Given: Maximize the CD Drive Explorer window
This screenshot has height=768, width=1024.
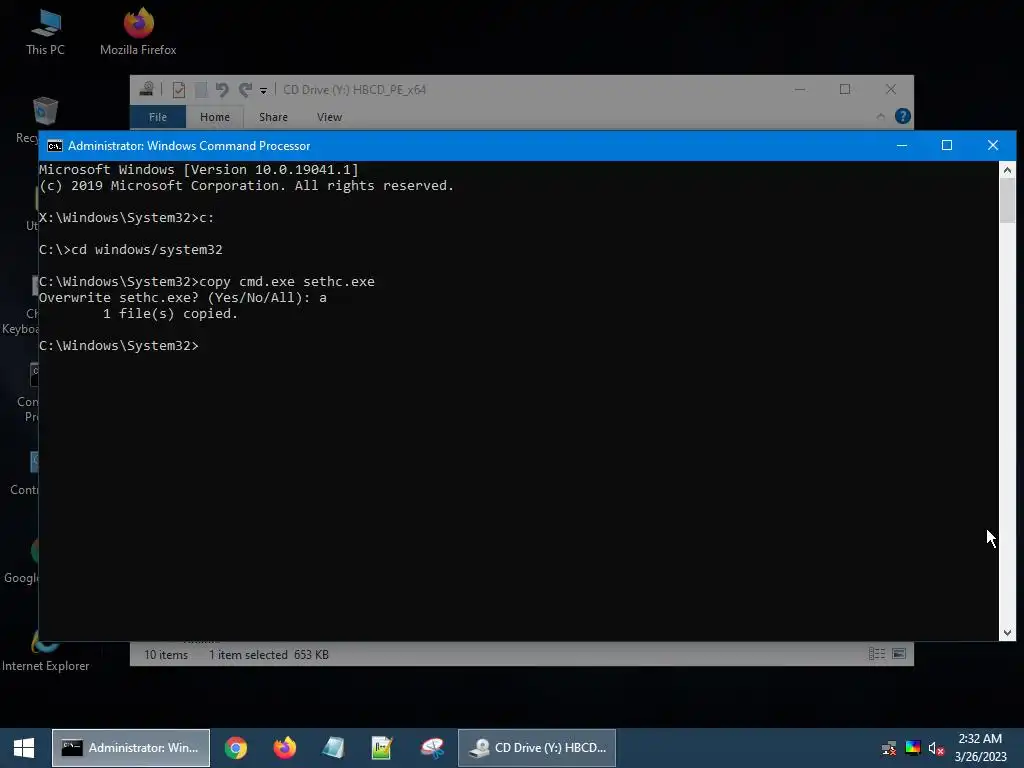Looking at the screenshot, I should [845, 89].
